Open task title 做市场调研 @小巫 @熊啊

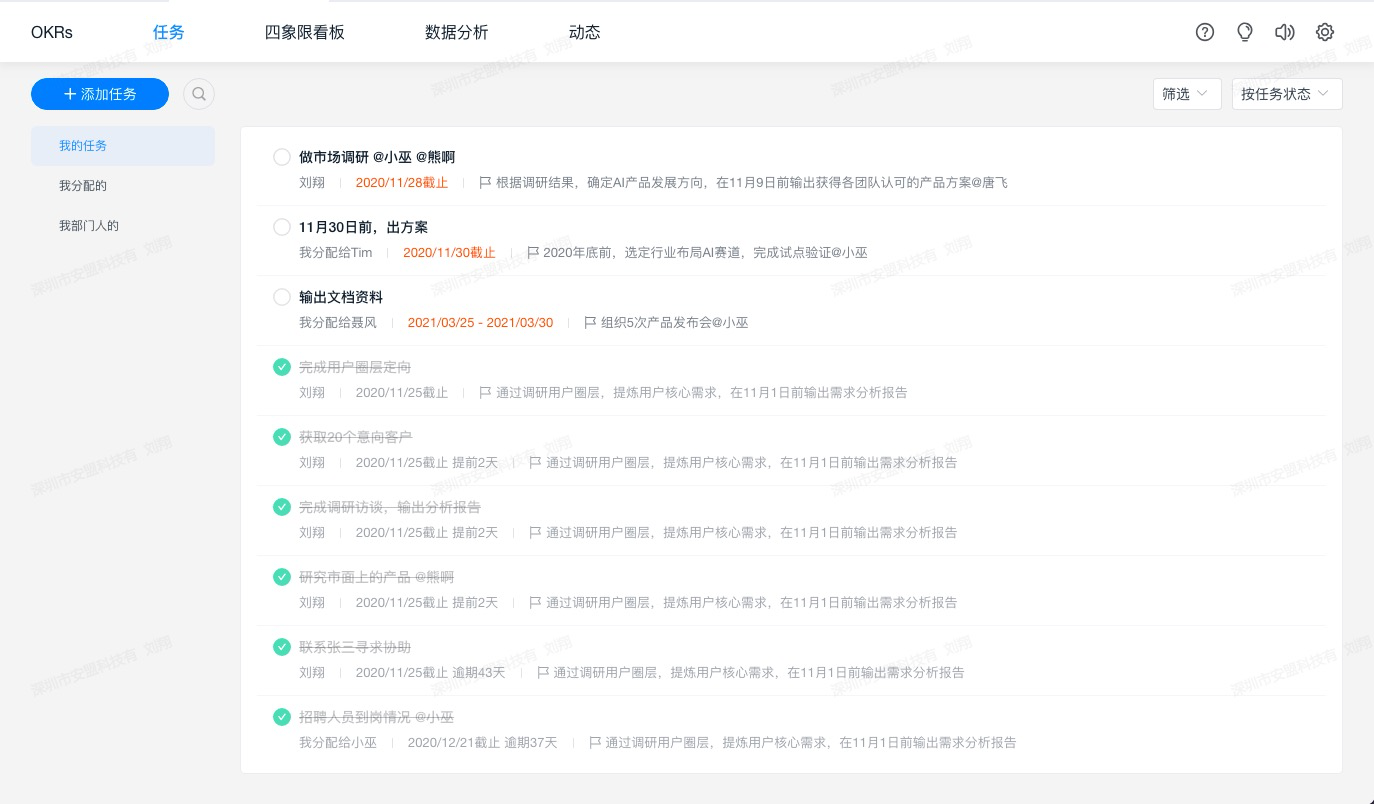click(377, 157)
